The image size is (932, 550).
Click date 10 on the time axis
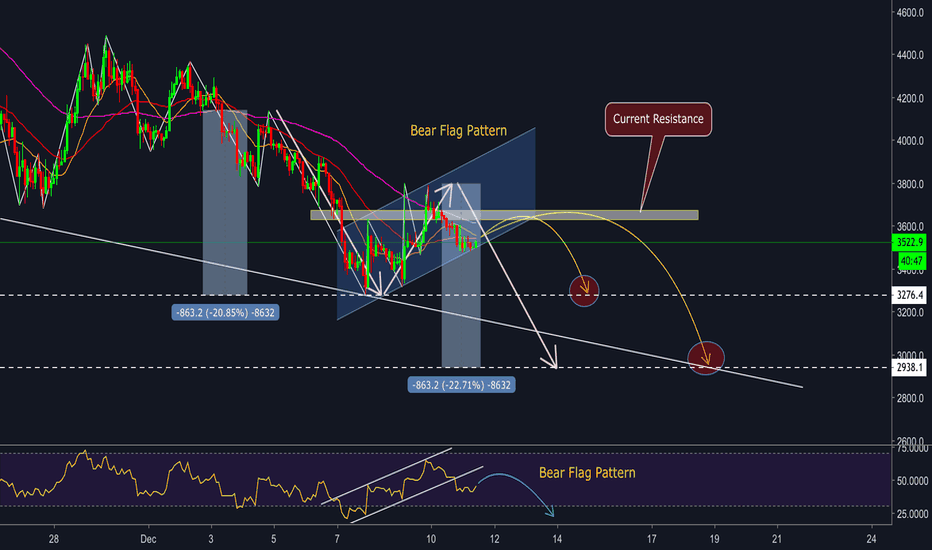[x=431, y=539]
